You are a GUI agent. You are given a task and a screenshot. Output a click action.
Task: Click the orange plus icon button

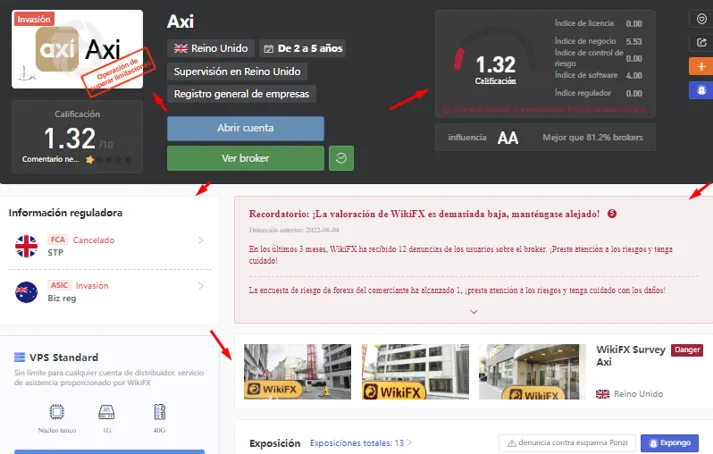pyautogui.click(x=701, y=66)
